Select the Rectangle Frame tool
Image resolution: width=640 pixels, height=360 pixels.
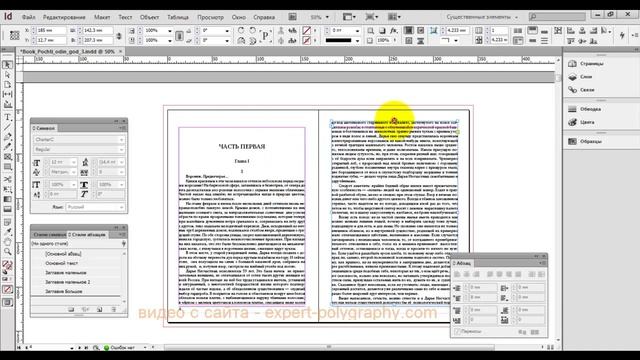click(7, 157)
